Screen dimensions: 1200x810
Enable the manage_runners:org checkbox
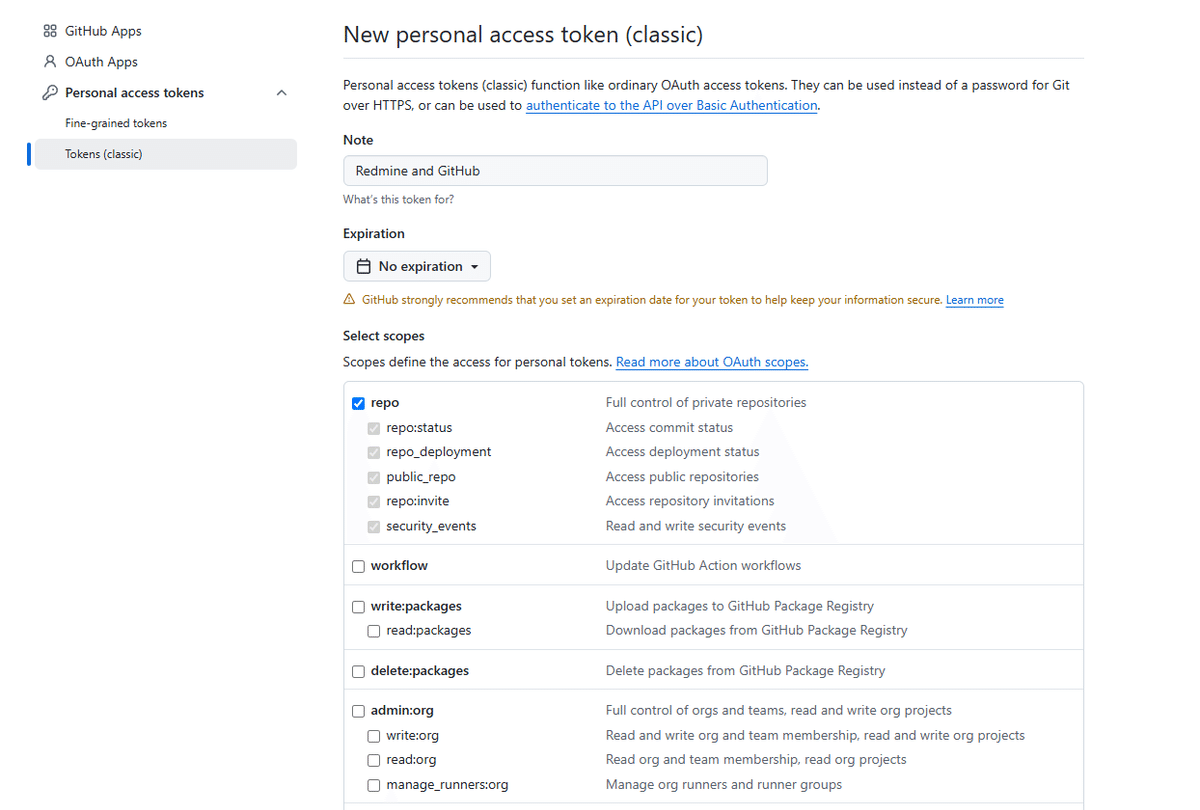pos(373,785)
